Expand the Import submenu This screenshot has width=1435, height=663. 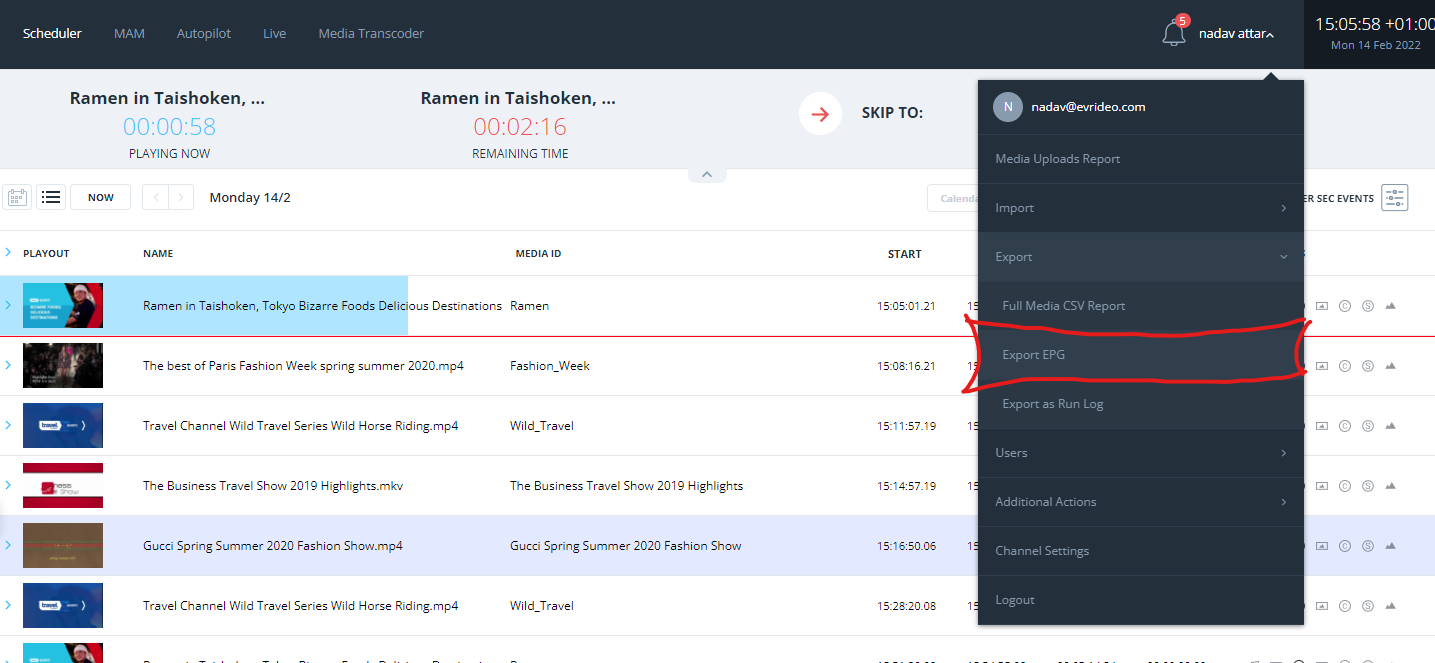(1283, 208)
